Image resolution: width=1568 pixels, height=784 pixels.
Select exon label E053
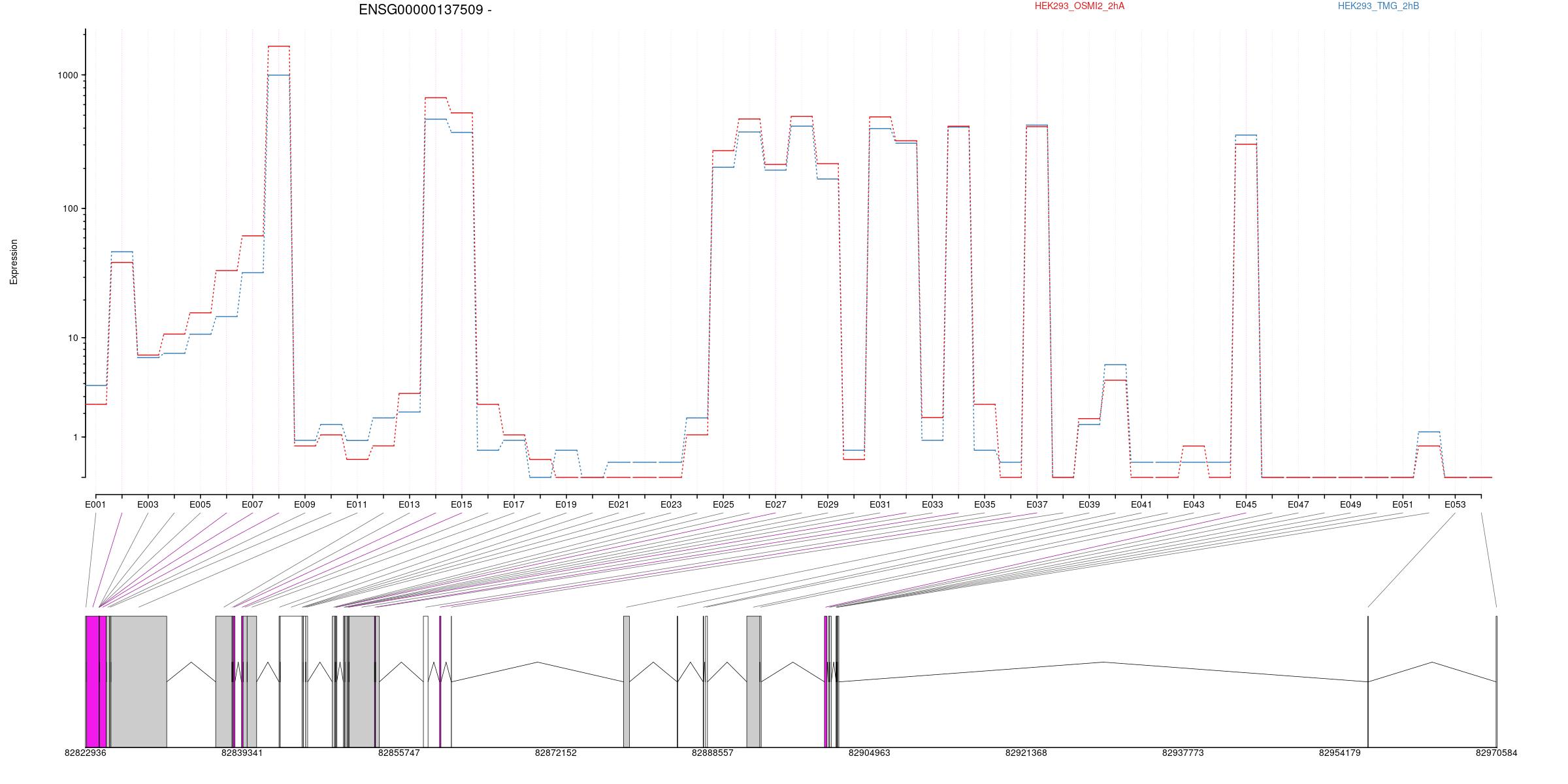tap(1455, 504)
